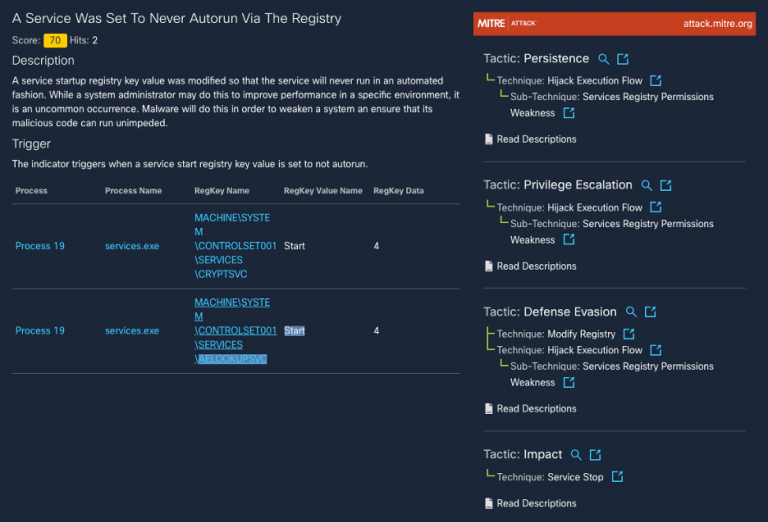Click the AELOOKUPSVC registry key name link

(232, 331)
